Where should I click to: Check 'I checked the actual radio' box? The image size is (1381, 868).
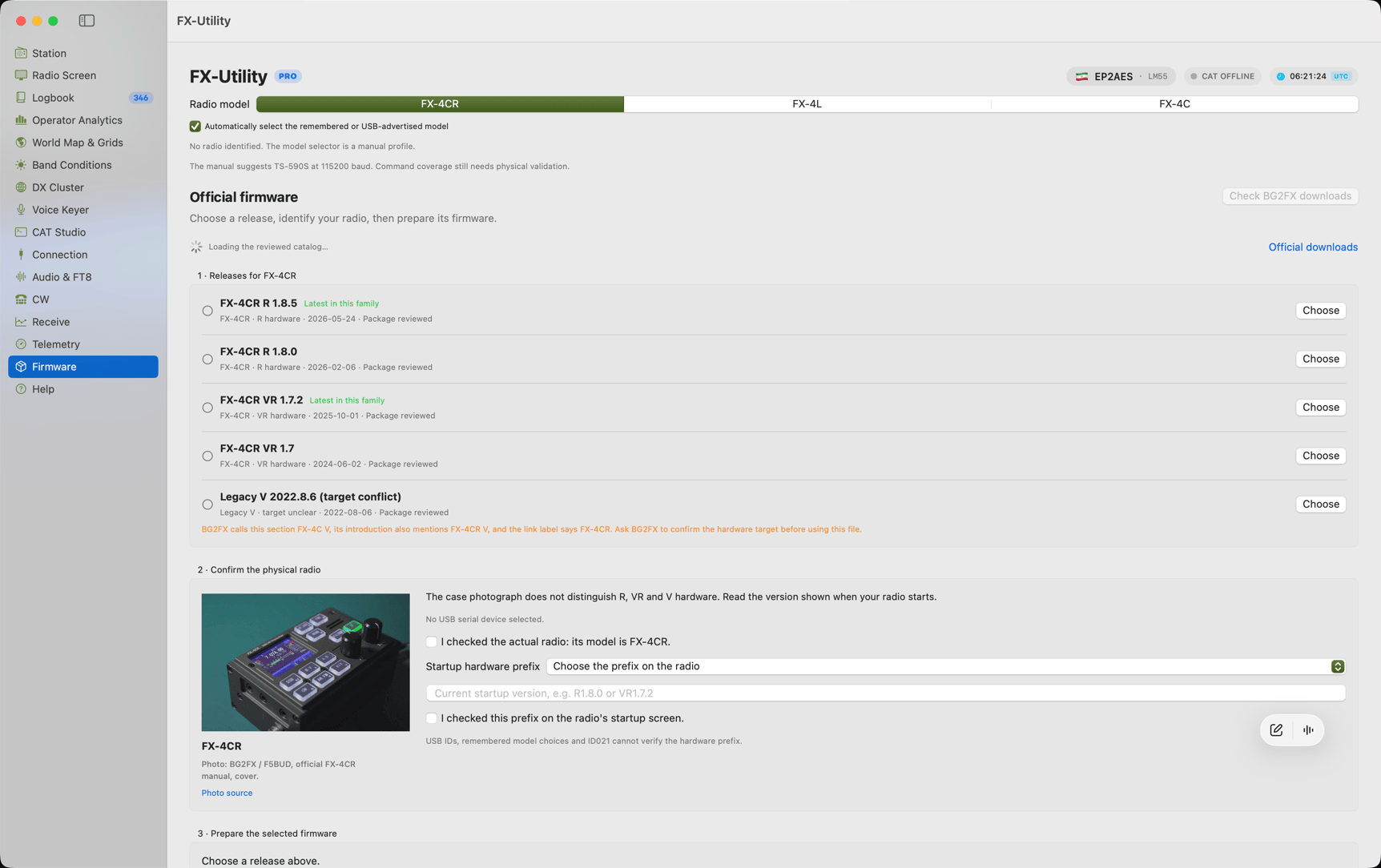pos(431,642)
